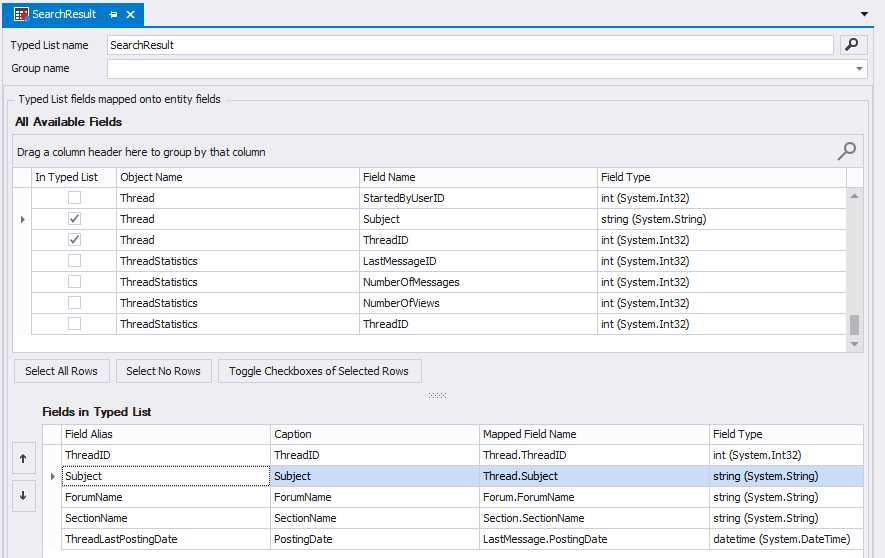
Task: Click the Select All Rows button
Action: click(62, 371)
